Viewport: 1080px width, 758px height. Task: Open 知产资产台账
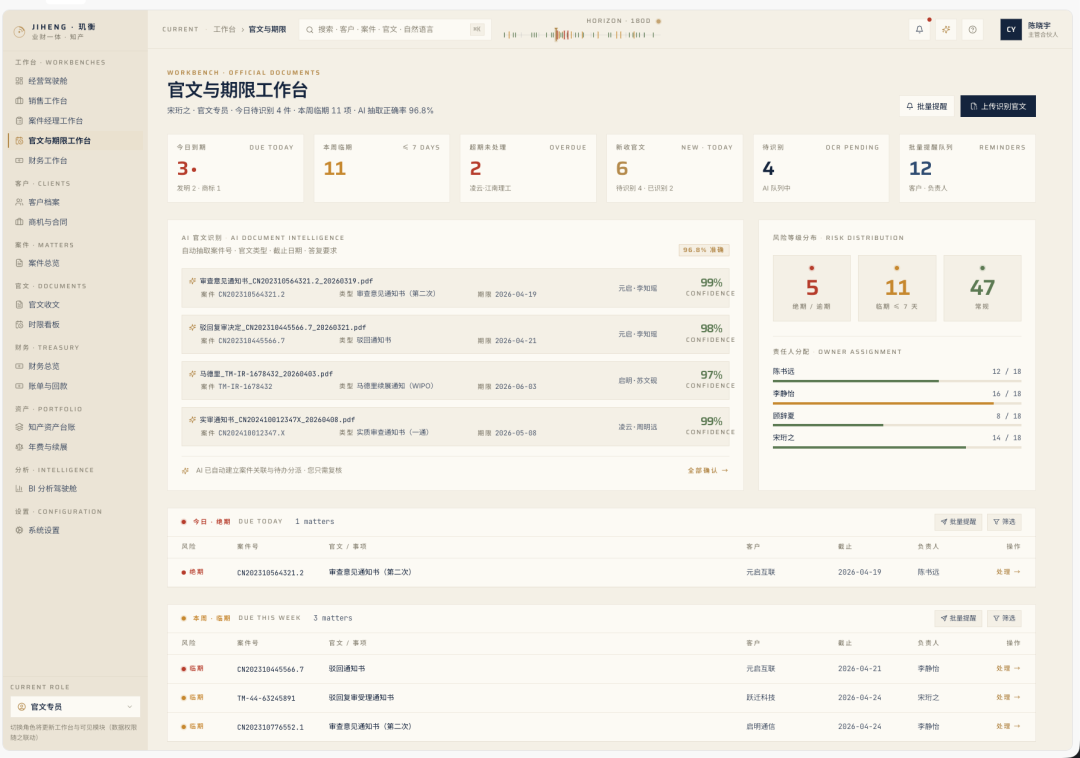click(74, 427)
